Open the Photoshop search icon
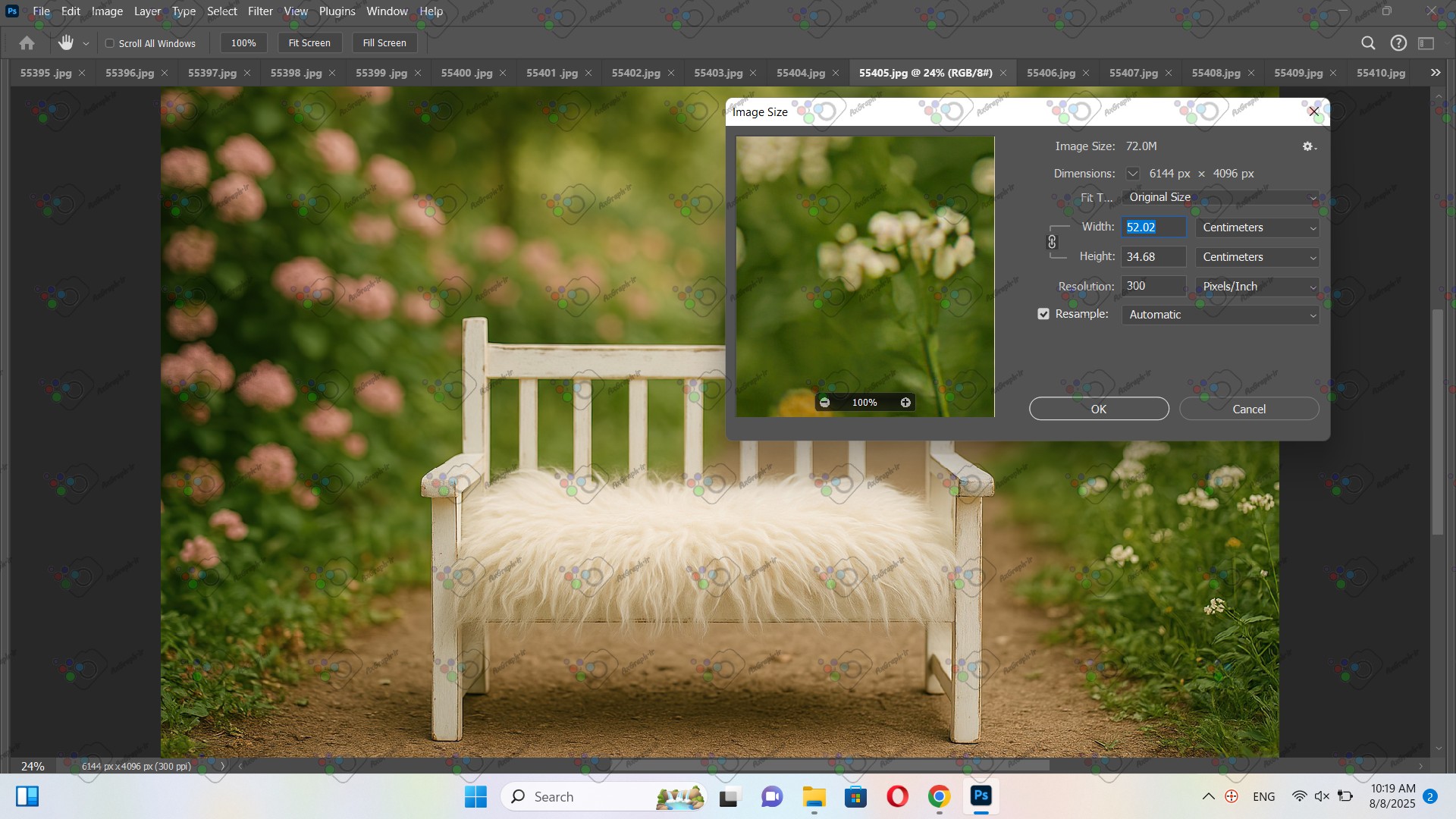The image size is (1456, 819). [1368, 43]
